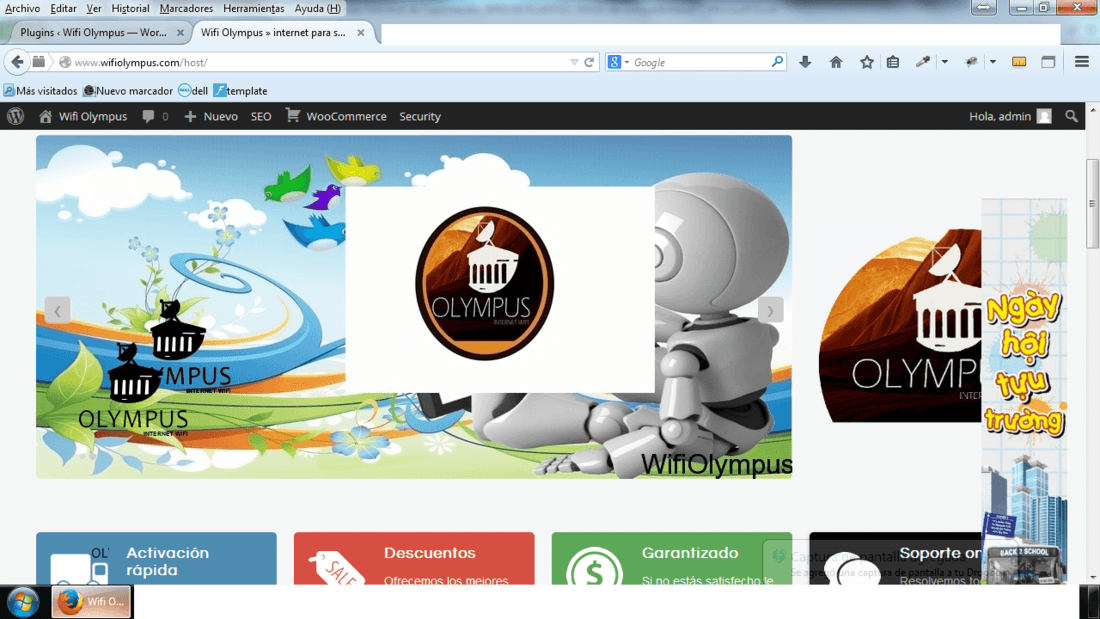Open the Más visitados bookmark

(x=41, y=91)
